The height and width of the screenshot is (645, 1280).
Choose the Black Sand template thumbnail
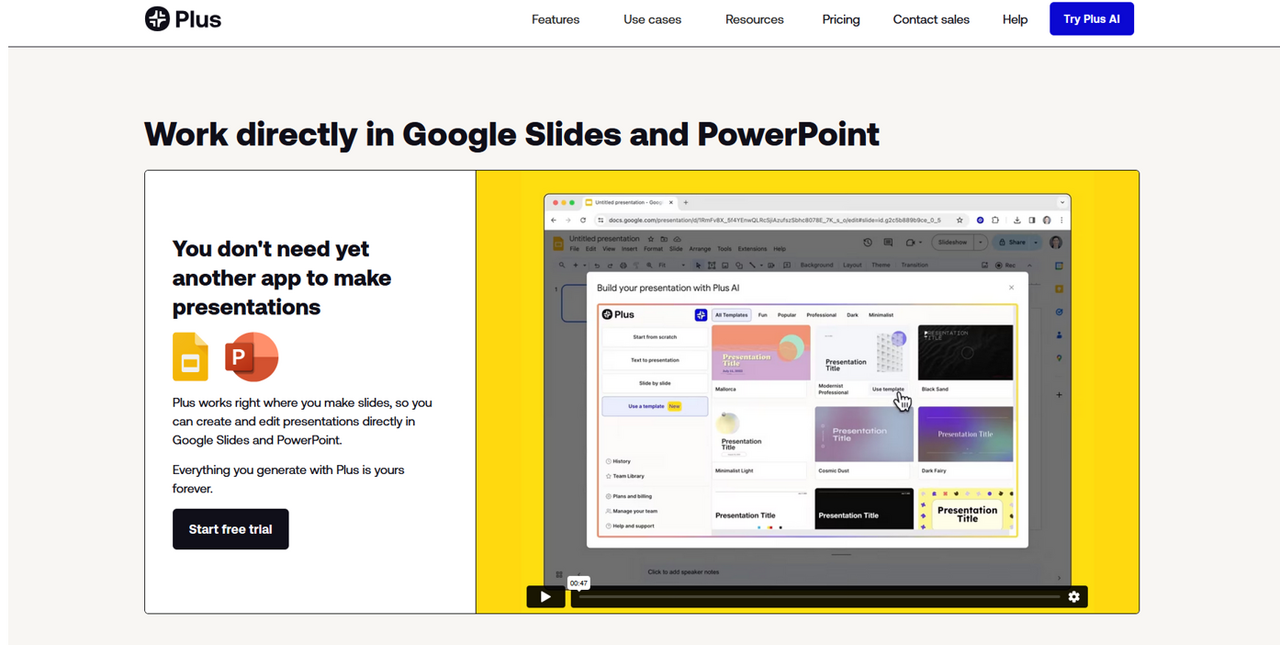(965, 352)
